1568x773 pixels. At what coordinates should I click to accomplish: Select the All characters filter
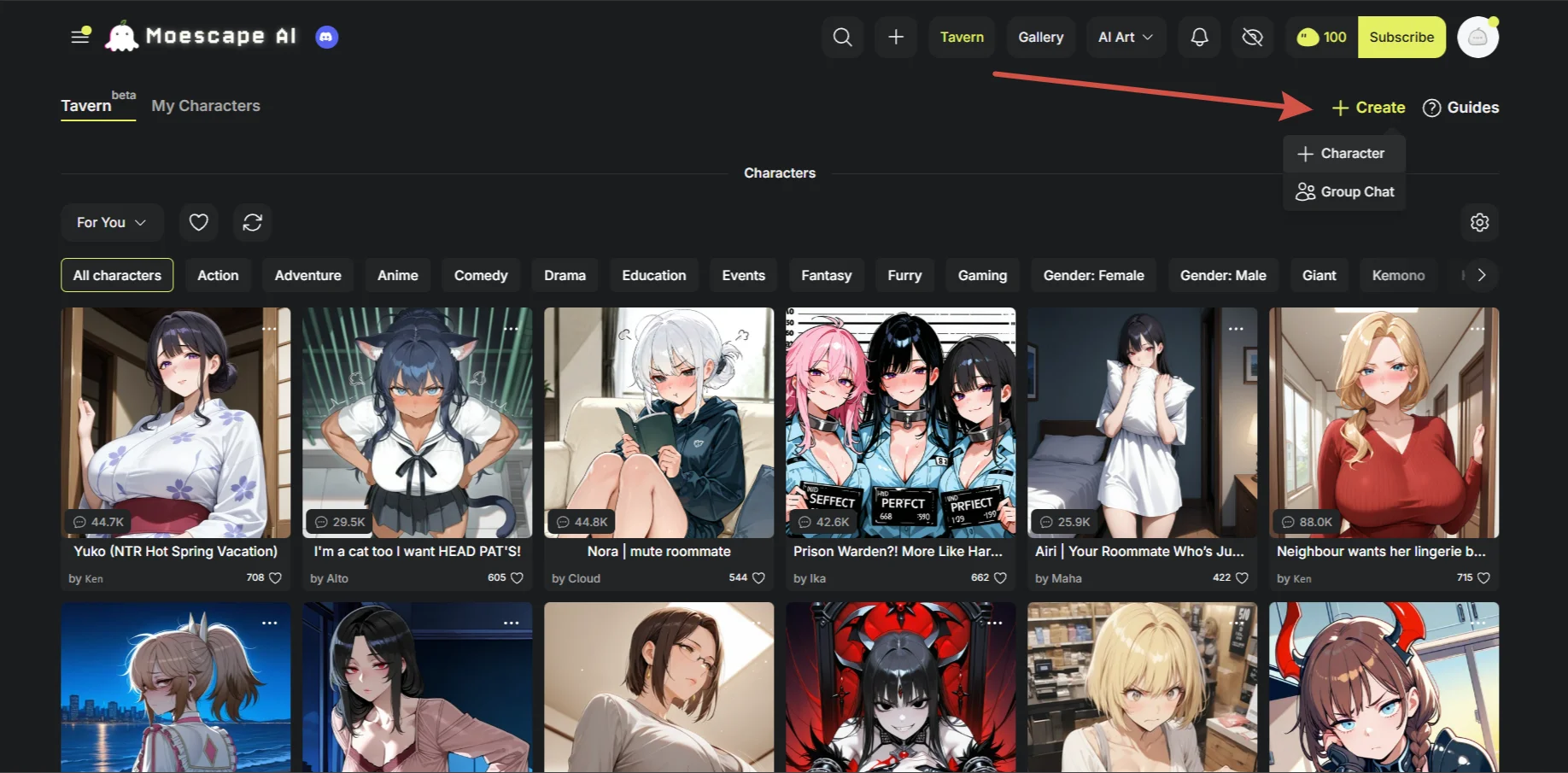coord(117,275)
